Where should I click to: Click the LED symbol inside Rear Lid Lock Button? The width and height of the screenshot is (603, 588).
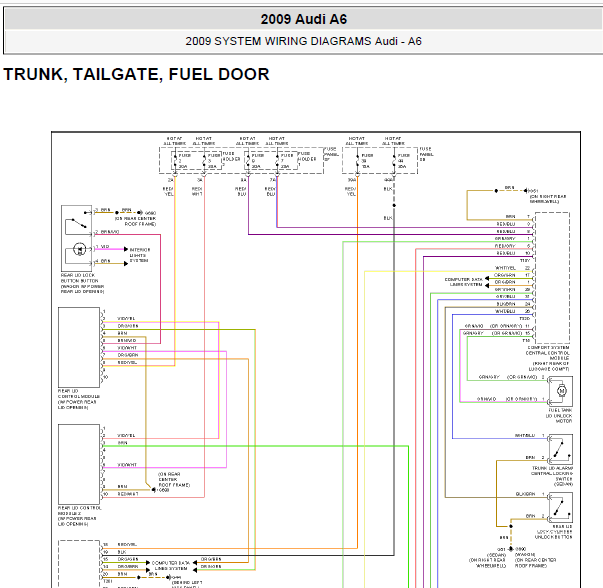pyautogui.click(x=80, y=249)
